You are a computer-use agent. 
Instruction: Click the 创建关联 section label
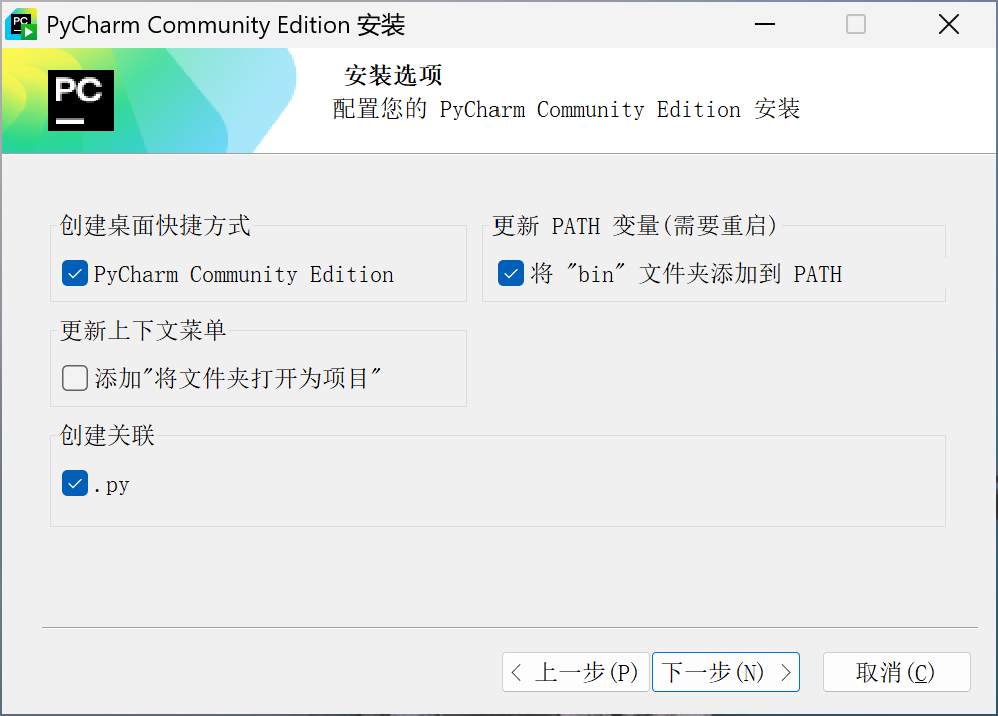[x=105, y=435]
